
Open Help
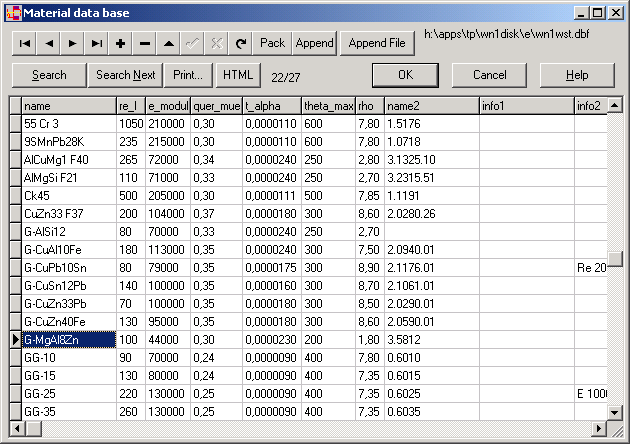click(x=577, y=75)
